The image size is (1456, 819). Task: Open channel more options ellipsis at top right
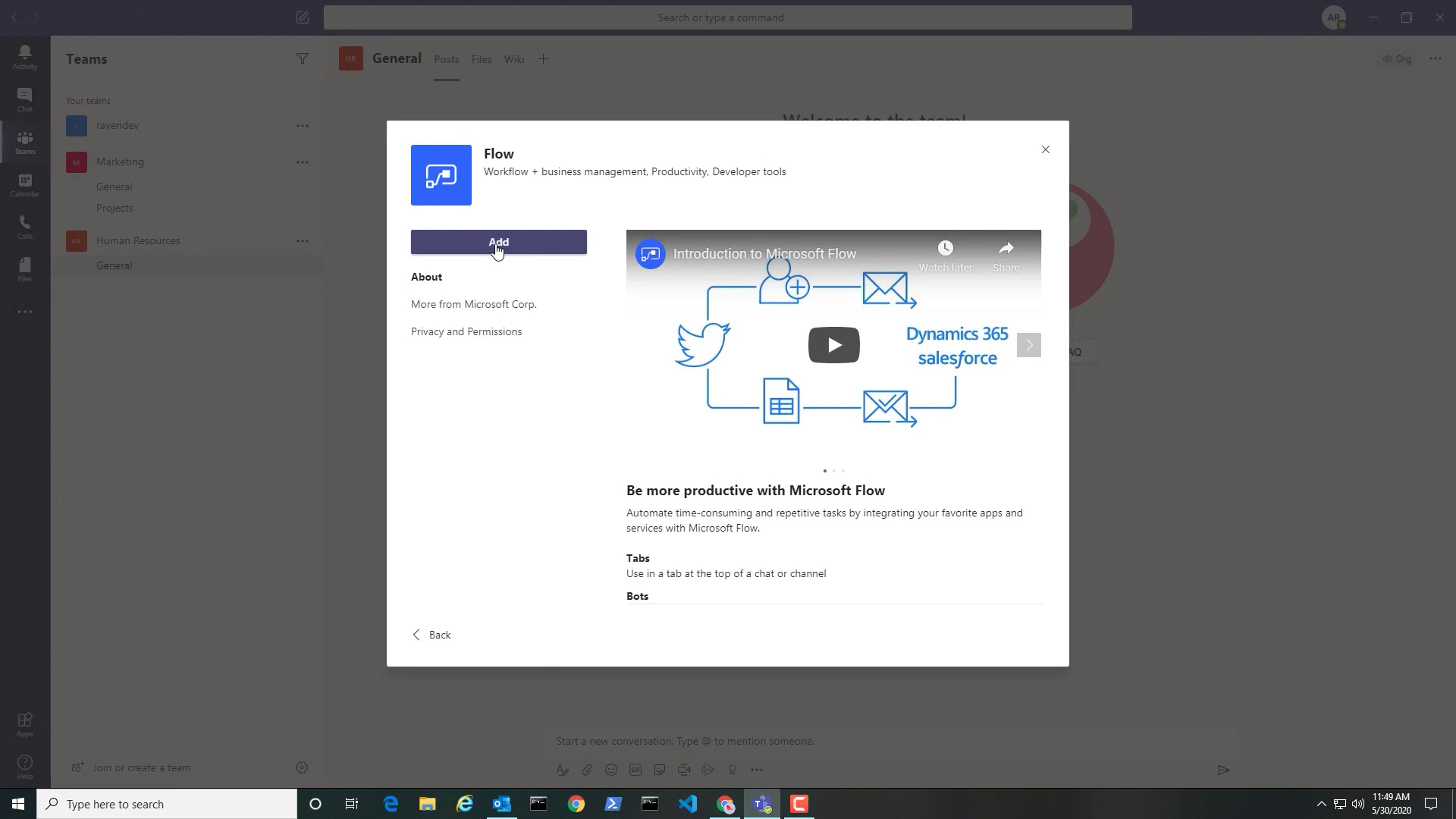[1436, 58]
